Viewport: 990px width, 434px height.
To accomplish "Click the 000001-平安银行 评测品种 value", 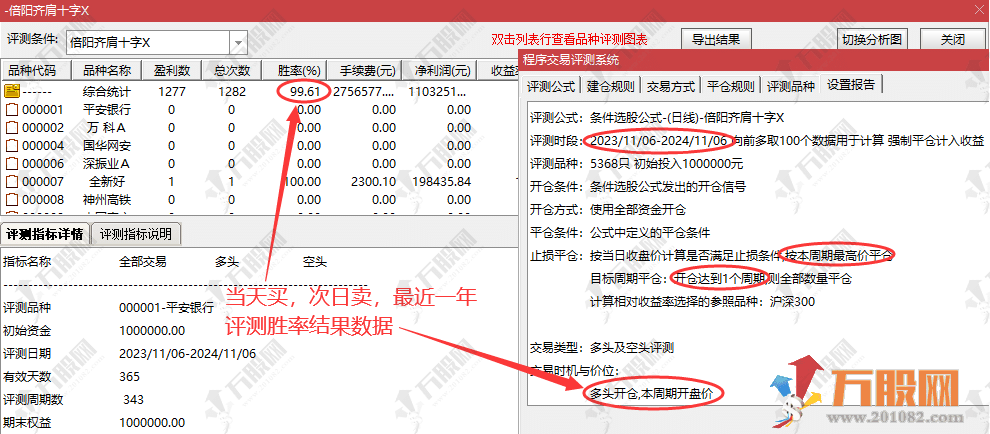I will click(166, 308).
